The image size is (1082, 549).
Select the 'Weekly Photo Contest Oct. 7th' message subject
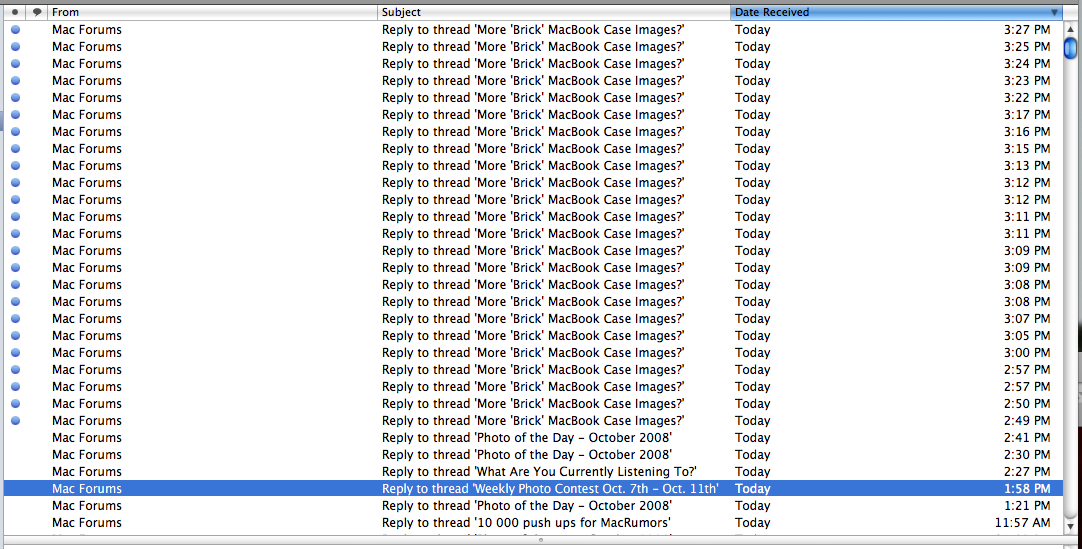(x=550, y=489)
